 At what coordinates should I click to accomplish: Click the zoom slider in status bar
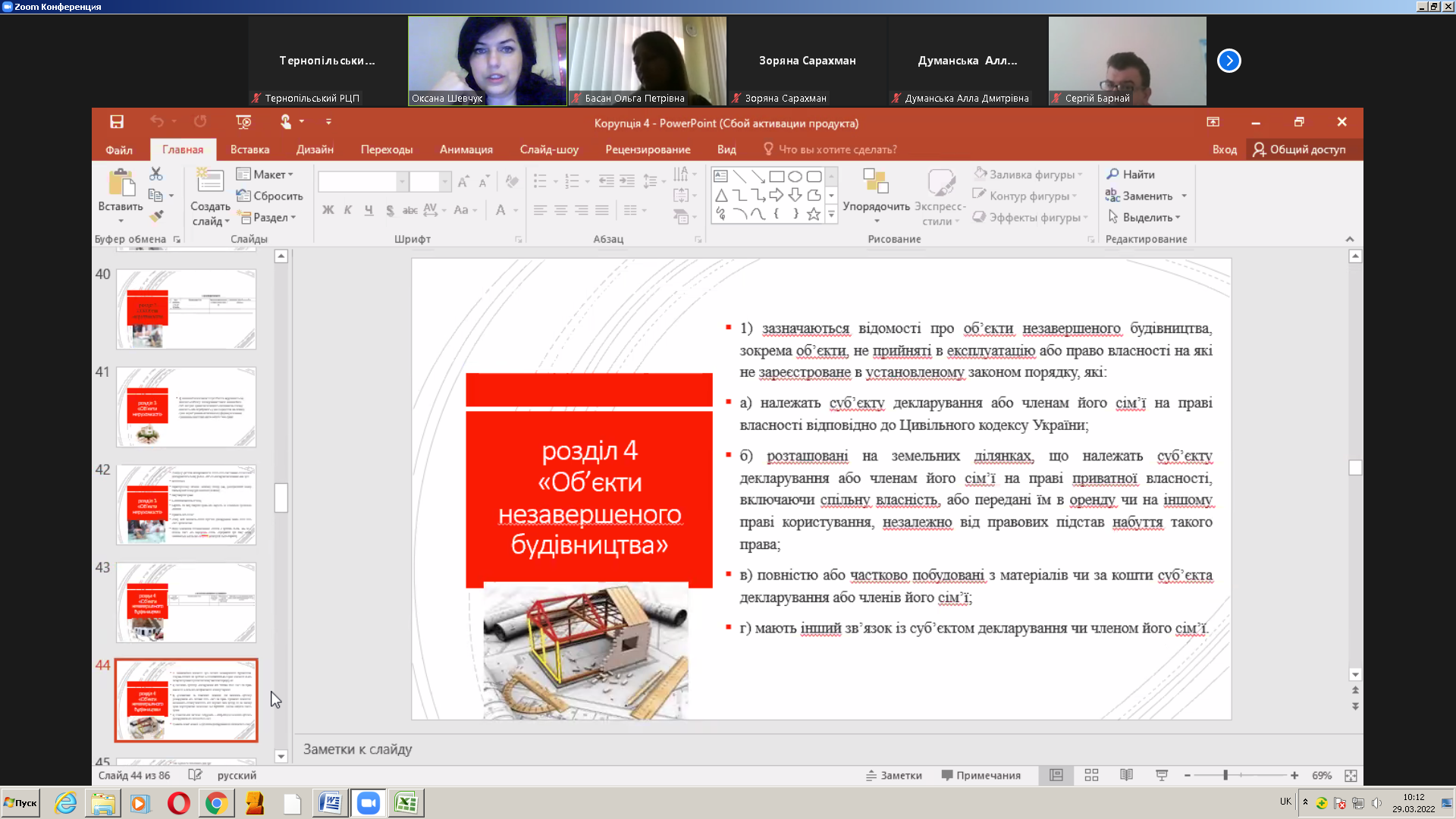coord(1225,775)
